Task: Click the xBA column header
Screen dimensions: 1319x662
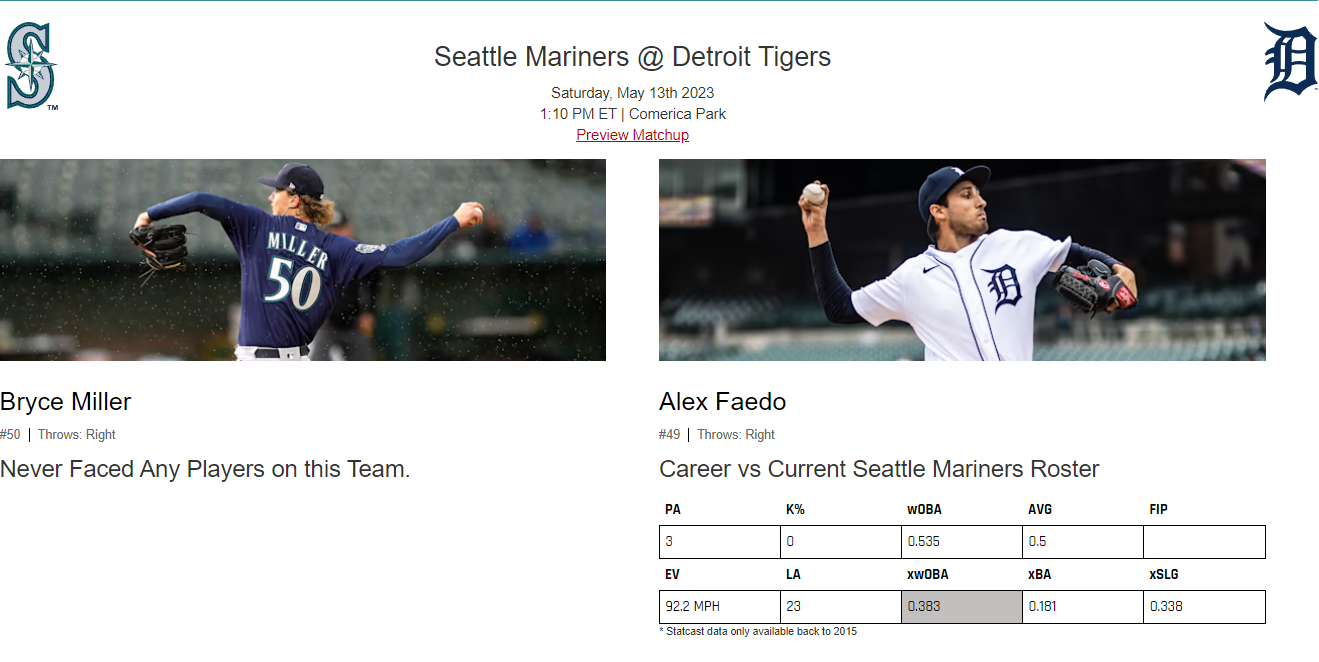Action: point(1039,575)
